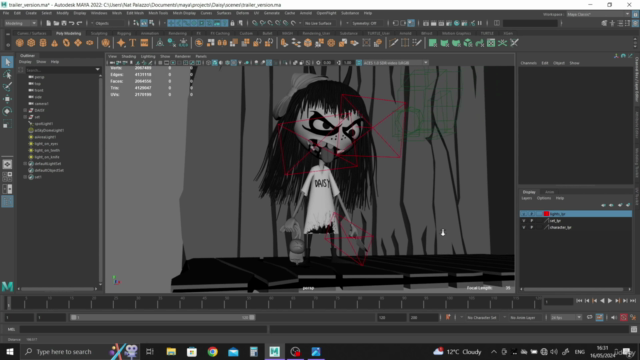Toggle playback P of lights_lyr layer
The width and height of the screenshot is (640, 360).
pyautogui.click(x=531, y=214)
